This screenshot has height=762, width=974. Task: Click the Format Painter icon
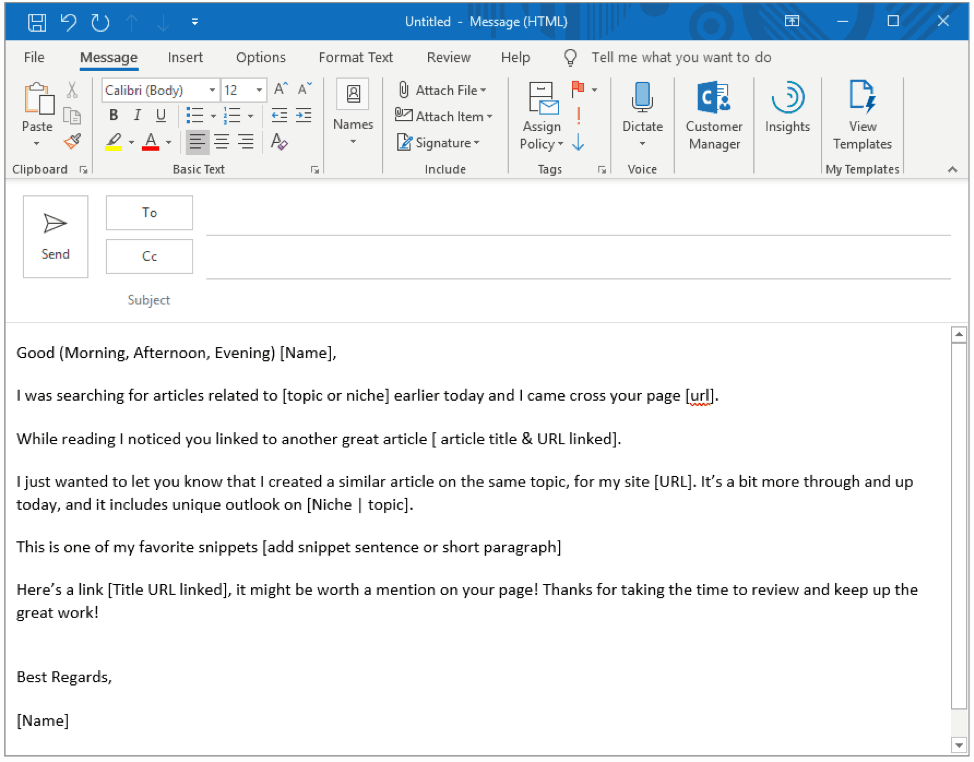point(71,141)
